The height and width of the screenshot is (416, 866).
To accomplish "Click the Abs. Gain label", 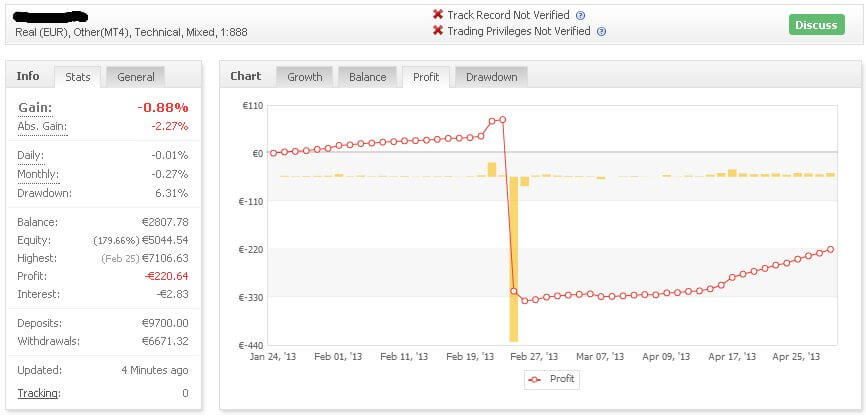I will tap(42, 126).
